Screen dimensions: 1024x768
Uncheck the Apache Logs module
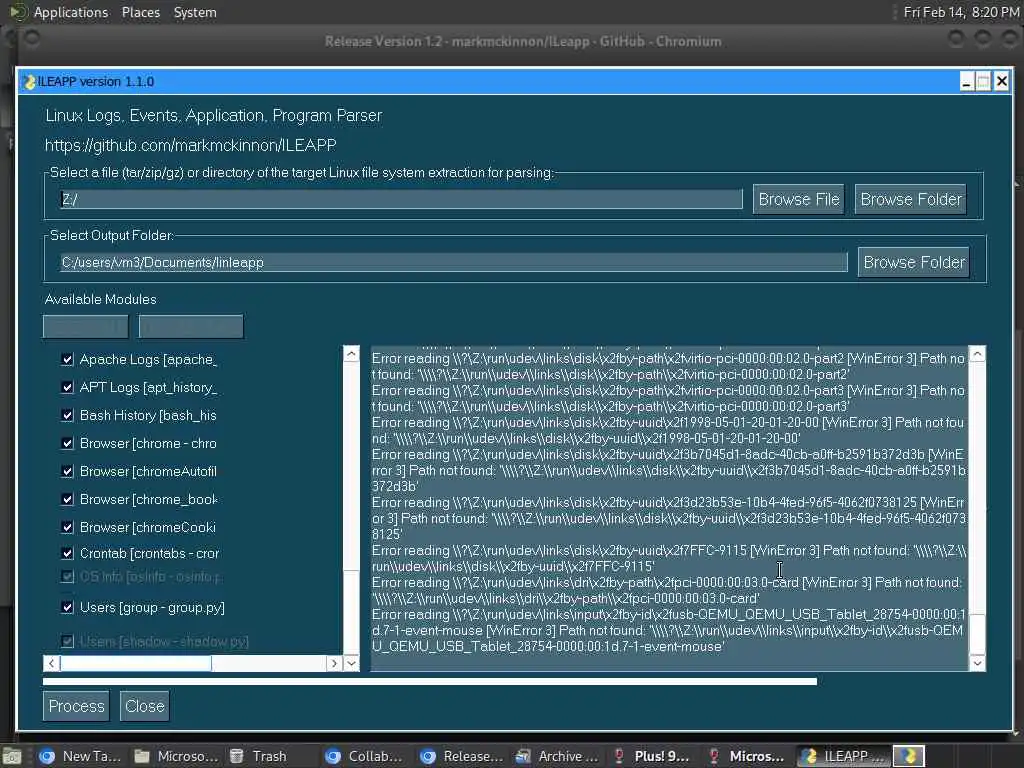point(67,359)
